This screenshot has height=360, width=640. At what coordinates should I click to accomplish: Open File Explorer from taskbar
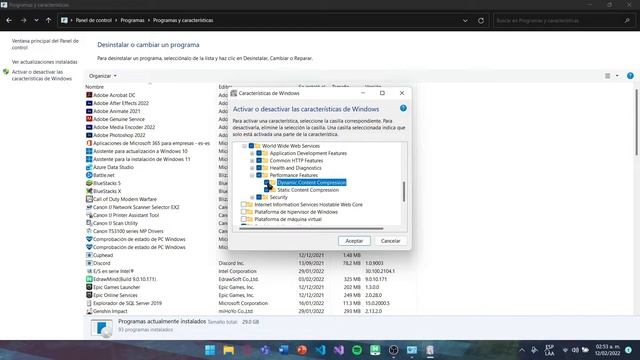(x=229, y=350)
